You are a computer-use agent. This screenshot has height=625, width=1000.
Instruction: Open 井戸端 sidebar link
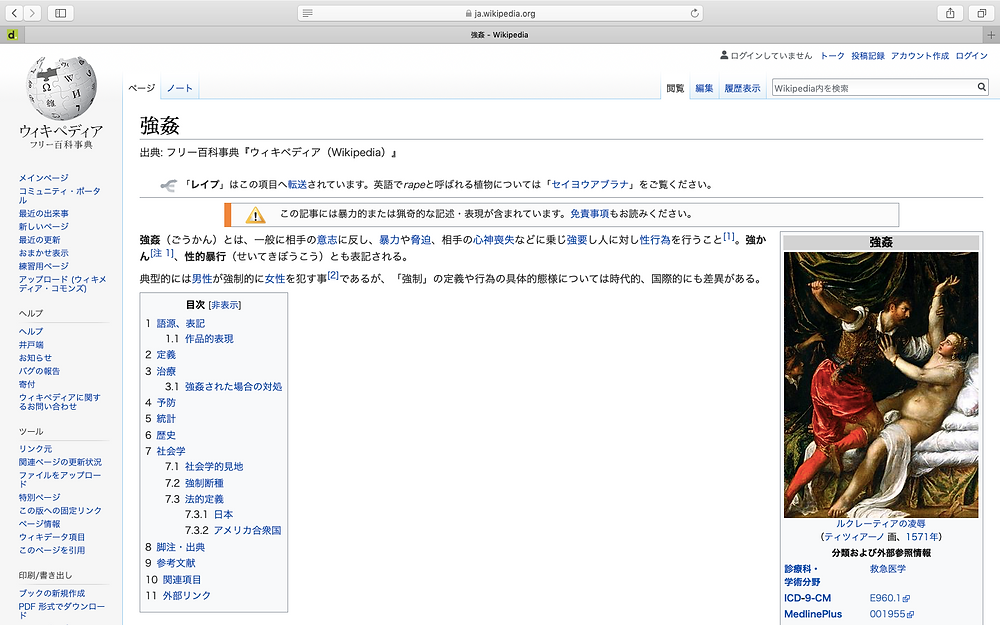point(31,344)
